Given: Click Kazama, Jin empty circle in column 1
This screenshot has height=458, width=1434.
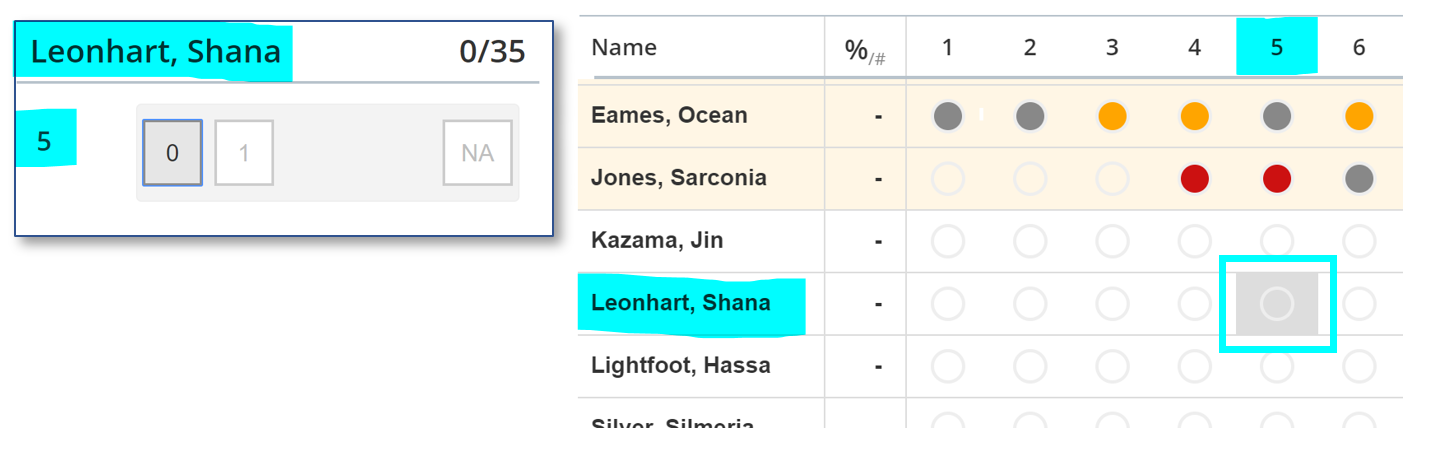Looking at the screenshot, I should (x=948, y=241).
